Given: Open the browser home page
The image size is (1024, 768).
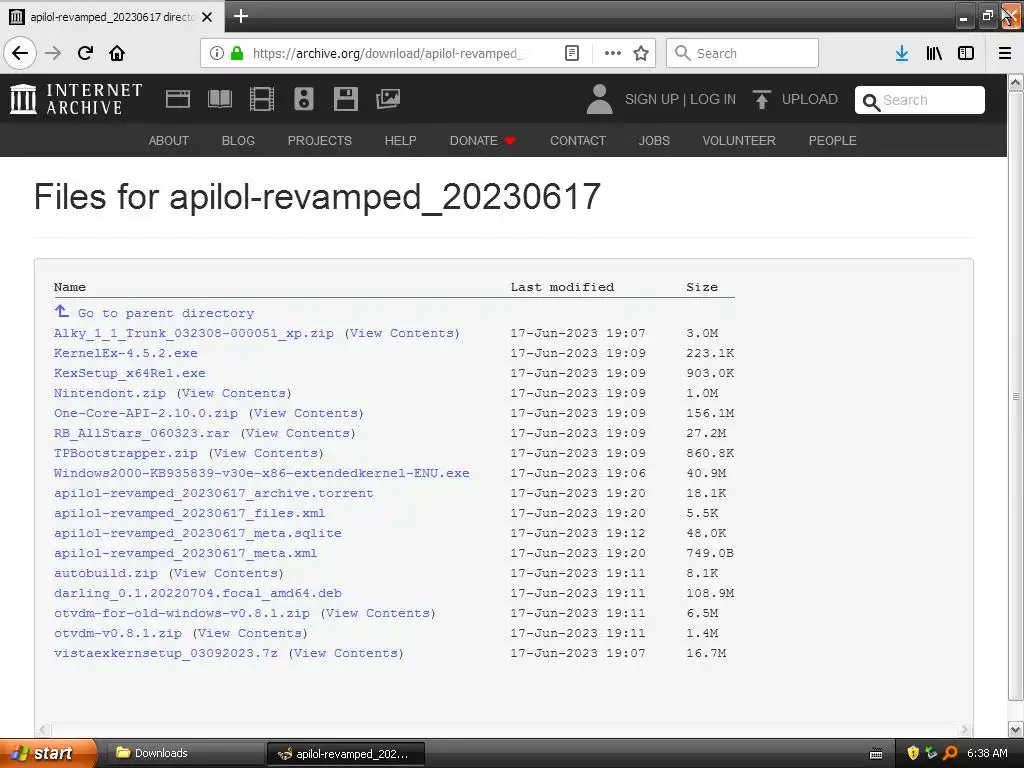Looking at the screenshot, I should (x=117, y=53).
